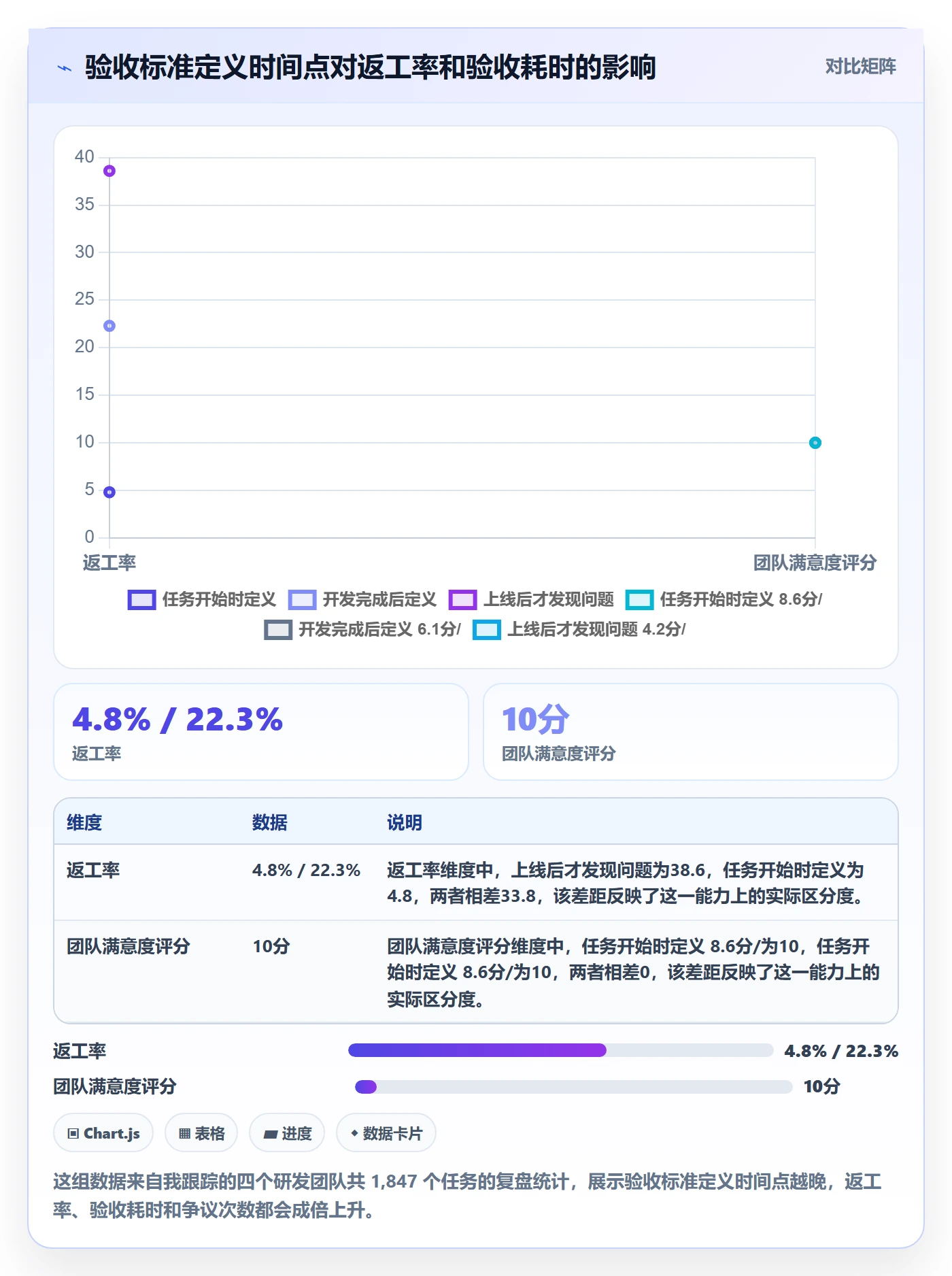Select the 表格 chip
The image size is (952, 1276).
click(201, 1133)
